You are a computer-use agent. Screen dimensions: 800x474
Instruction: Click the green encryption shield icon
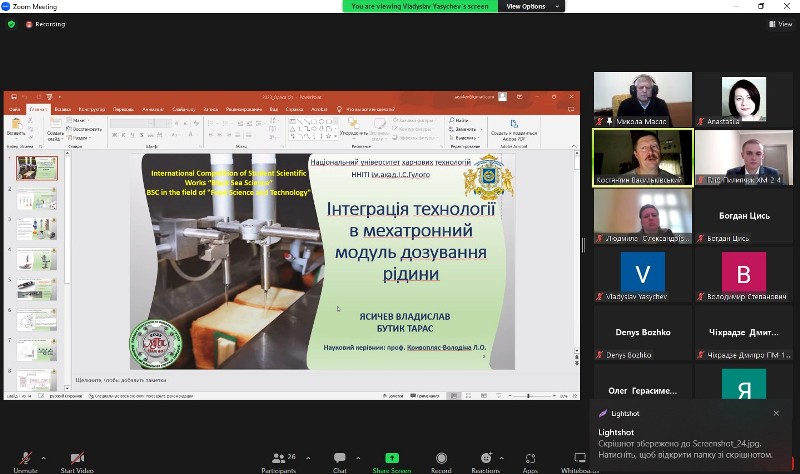(11, 24)
